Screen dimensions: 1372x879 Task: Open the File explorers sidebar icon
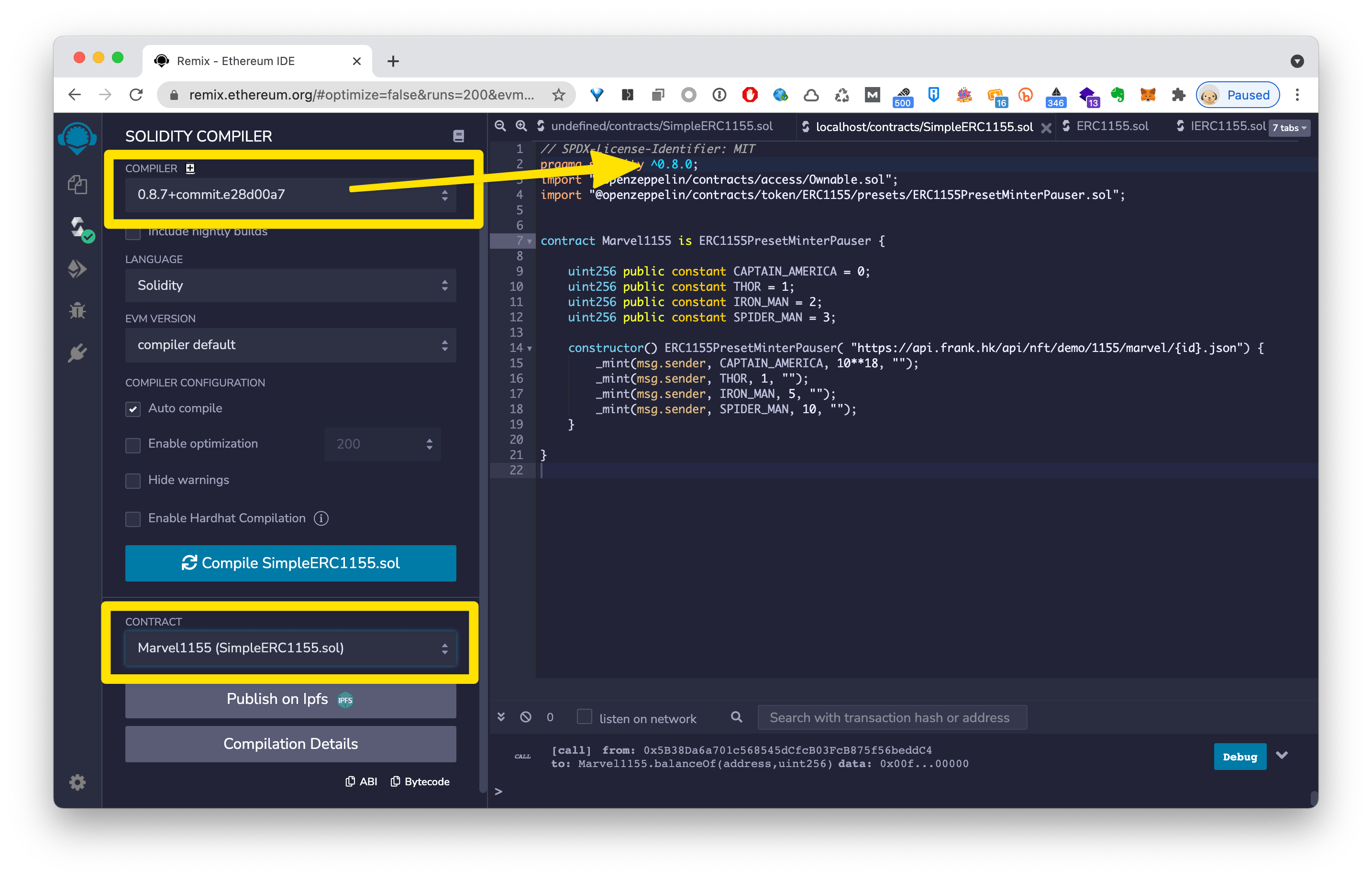[x=77, y=185]
